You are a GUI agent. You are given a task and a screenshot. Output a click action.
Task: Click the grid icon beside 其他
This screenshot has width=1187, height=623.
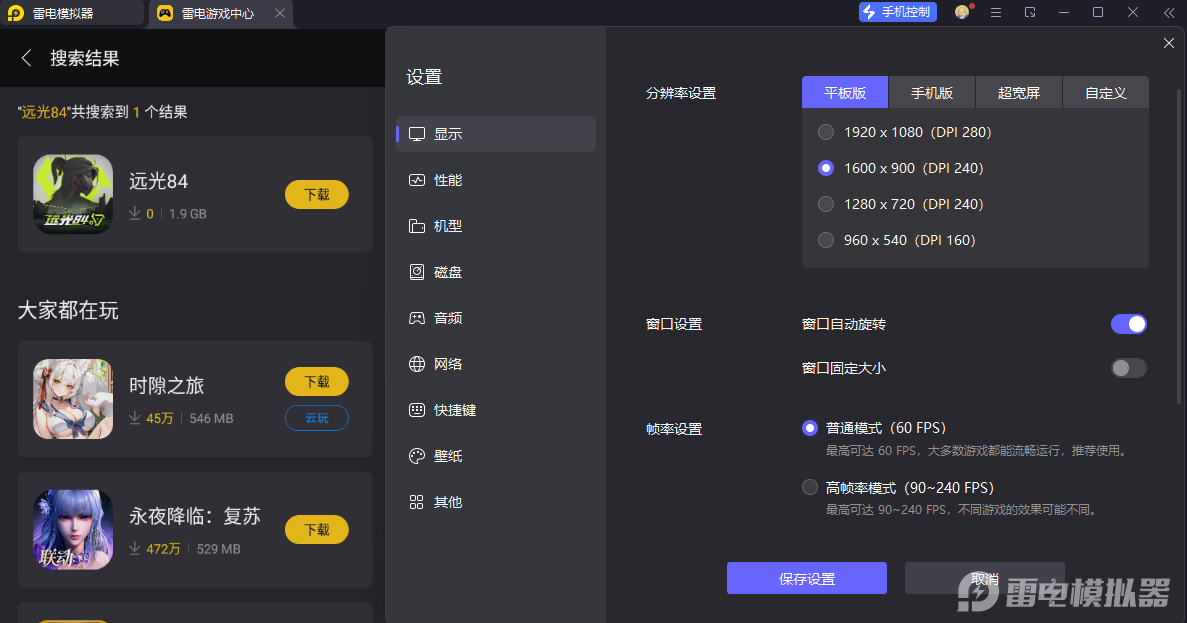pyautogui.click(x=416, y=503)
